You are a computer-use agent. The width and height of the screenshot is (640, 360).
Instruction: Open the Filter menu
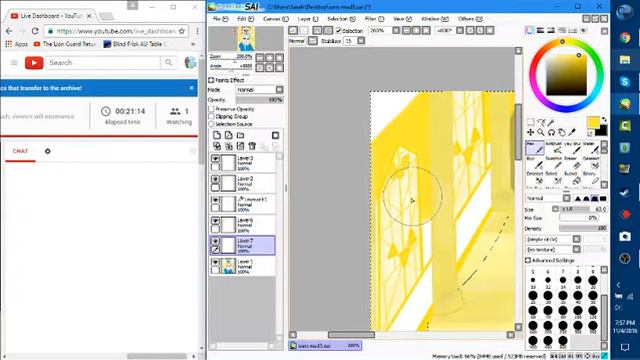click(374, 19)
